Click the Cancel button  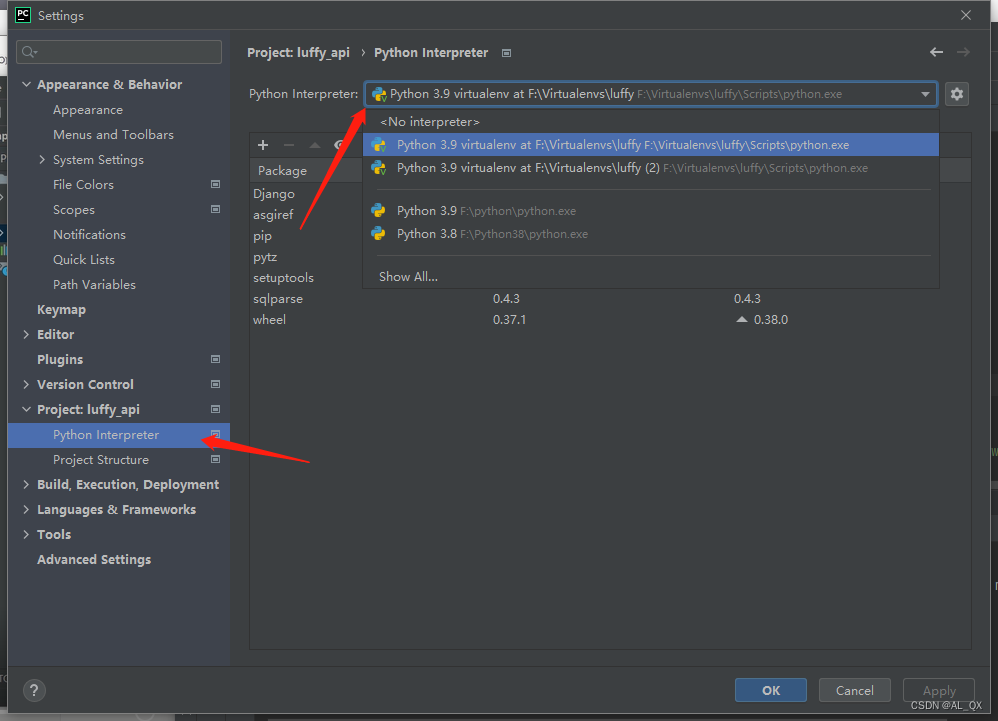tap(854, 690)
